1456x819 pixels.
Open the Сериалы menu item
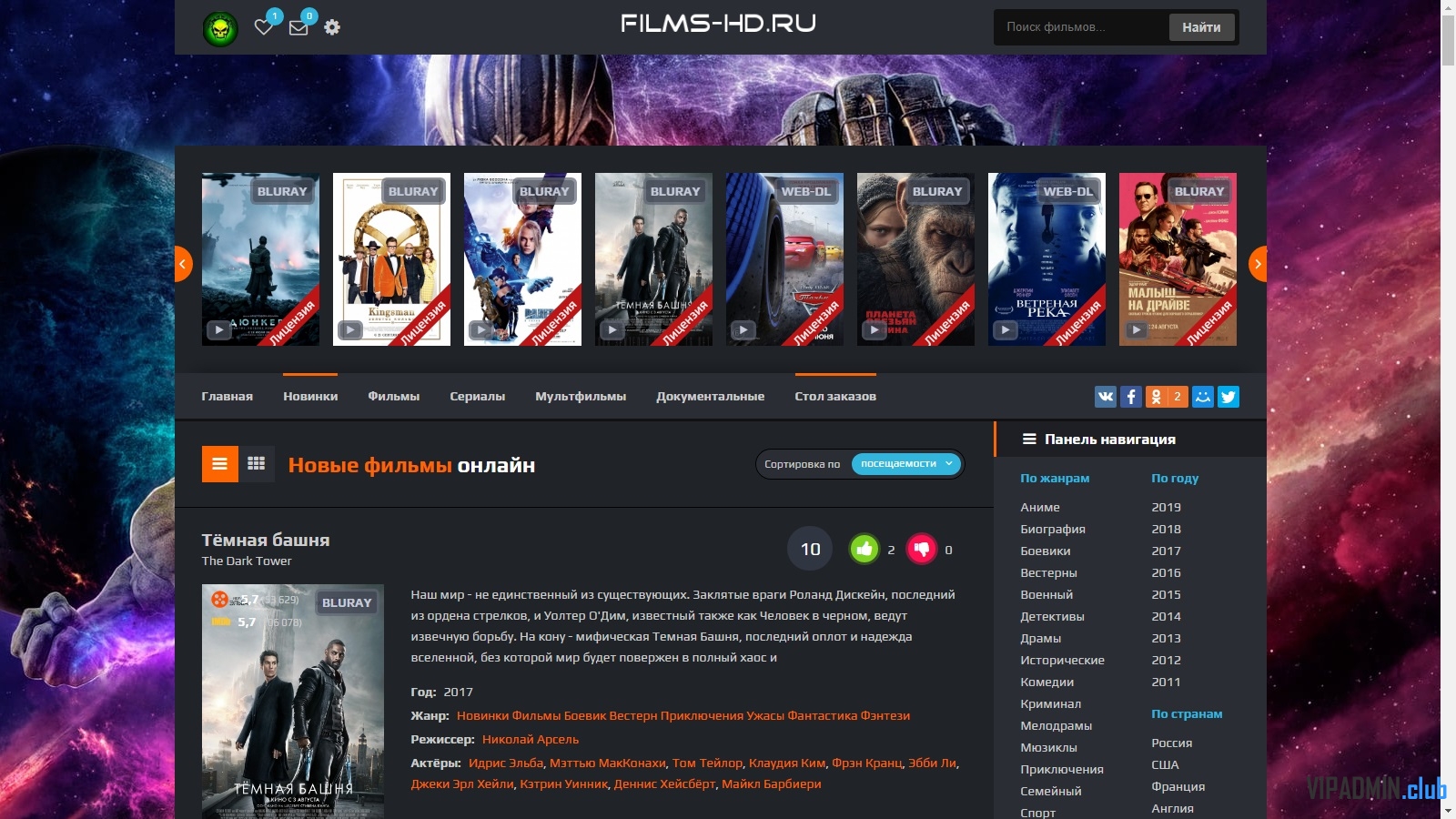click(x=478, y=397)
